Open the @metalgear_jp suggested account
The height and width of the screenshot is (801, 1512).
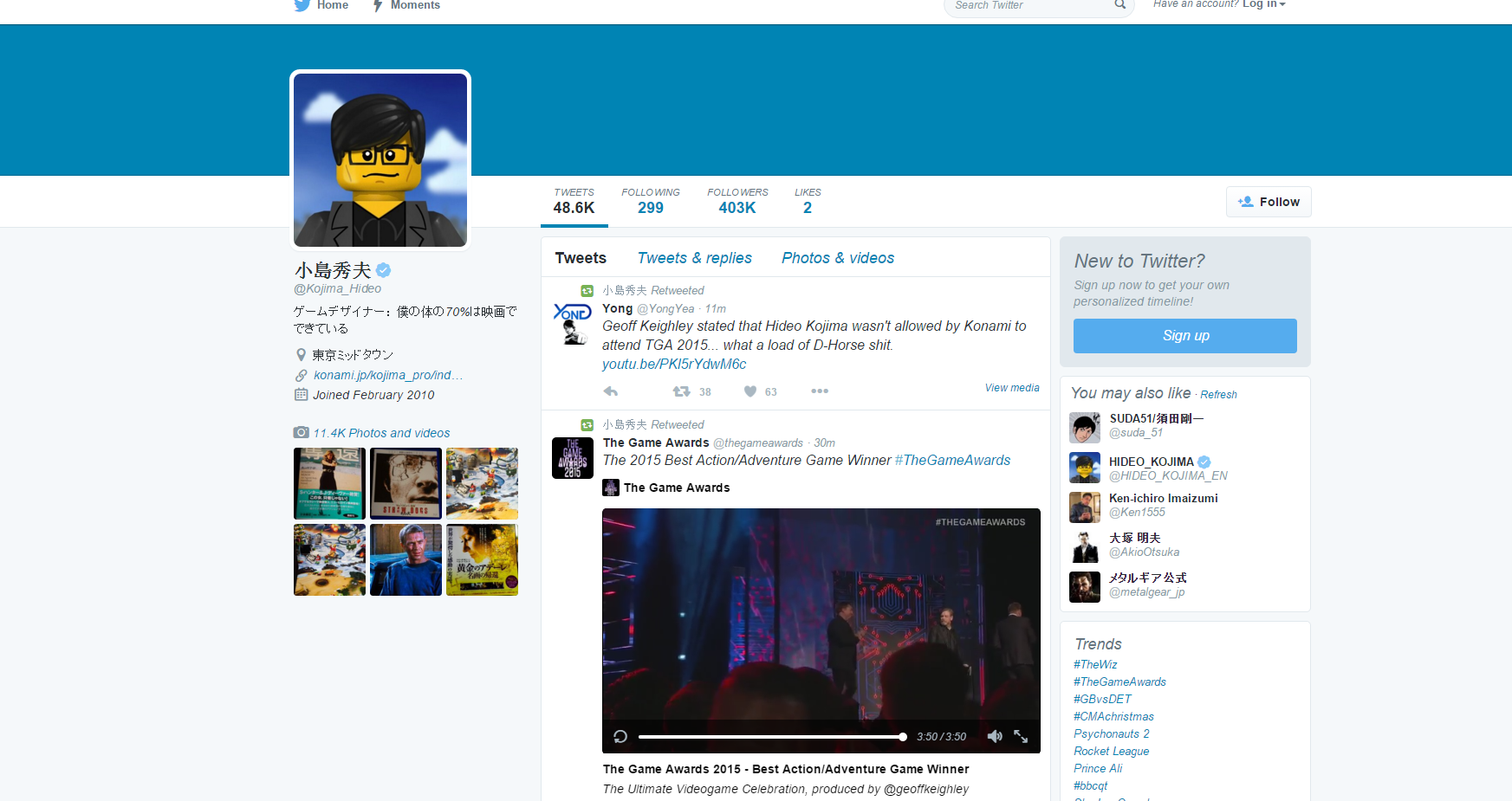click(1146, 592)
